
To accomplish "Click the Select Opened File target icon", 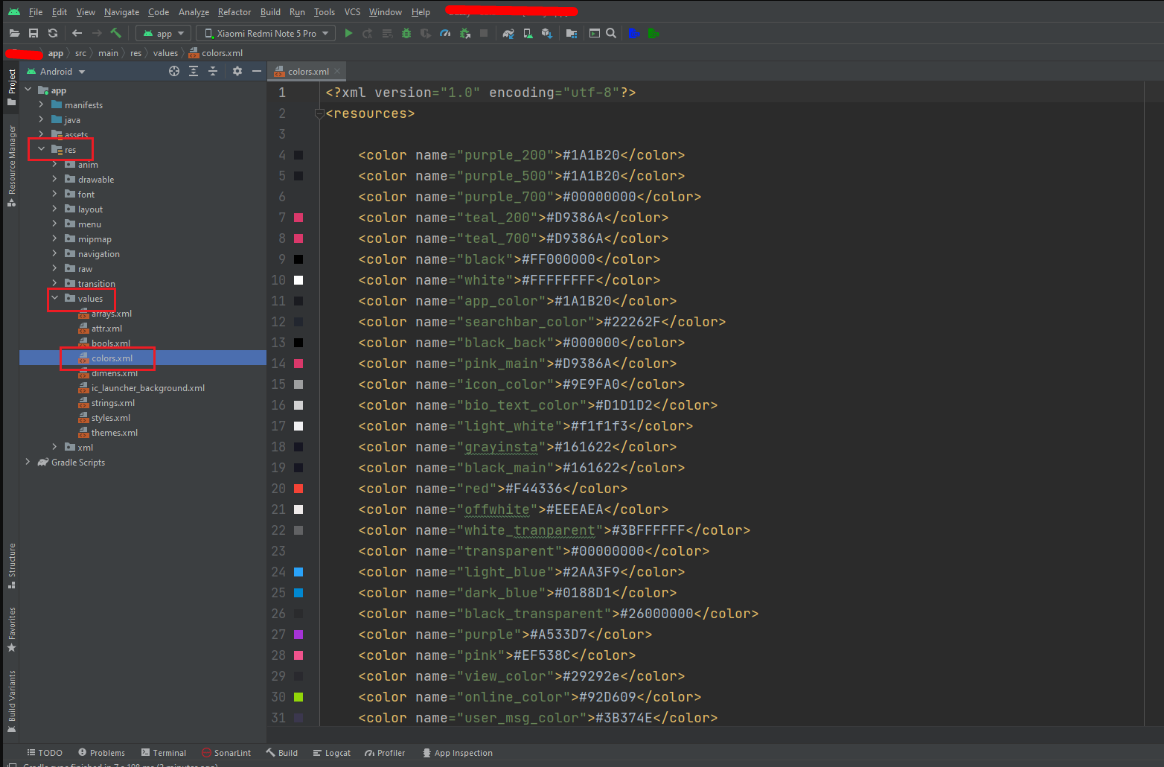I will pyautogui.click(x=174, y=71).
